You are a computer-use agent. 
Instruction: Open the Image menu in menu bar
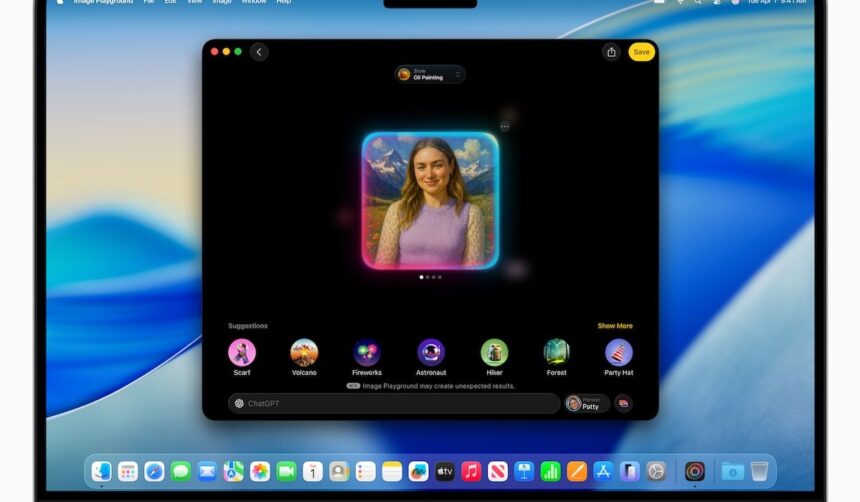point(222,2)
